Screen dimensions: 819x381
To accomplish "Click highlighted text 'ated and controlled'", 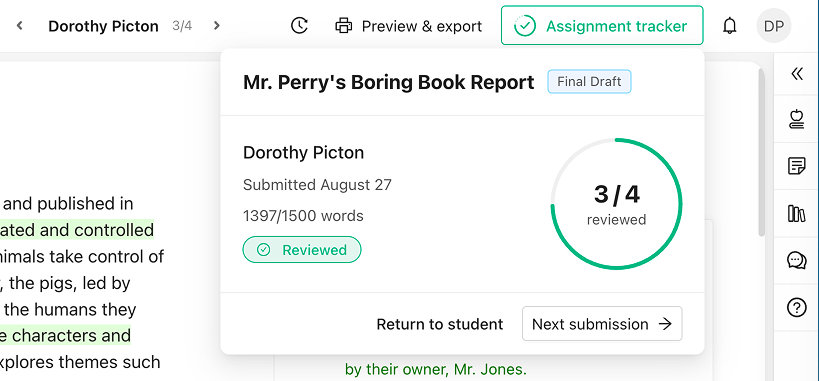I will pyautogui.click(x=77, y=230).
